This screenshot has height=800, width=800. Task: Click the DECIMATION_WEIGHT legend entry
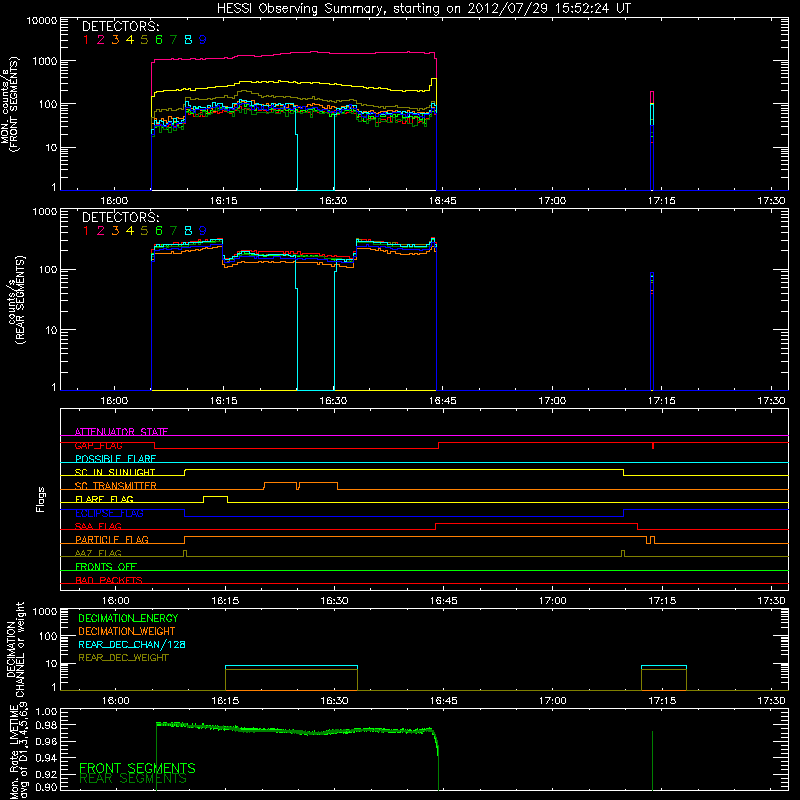click(127, 631)
